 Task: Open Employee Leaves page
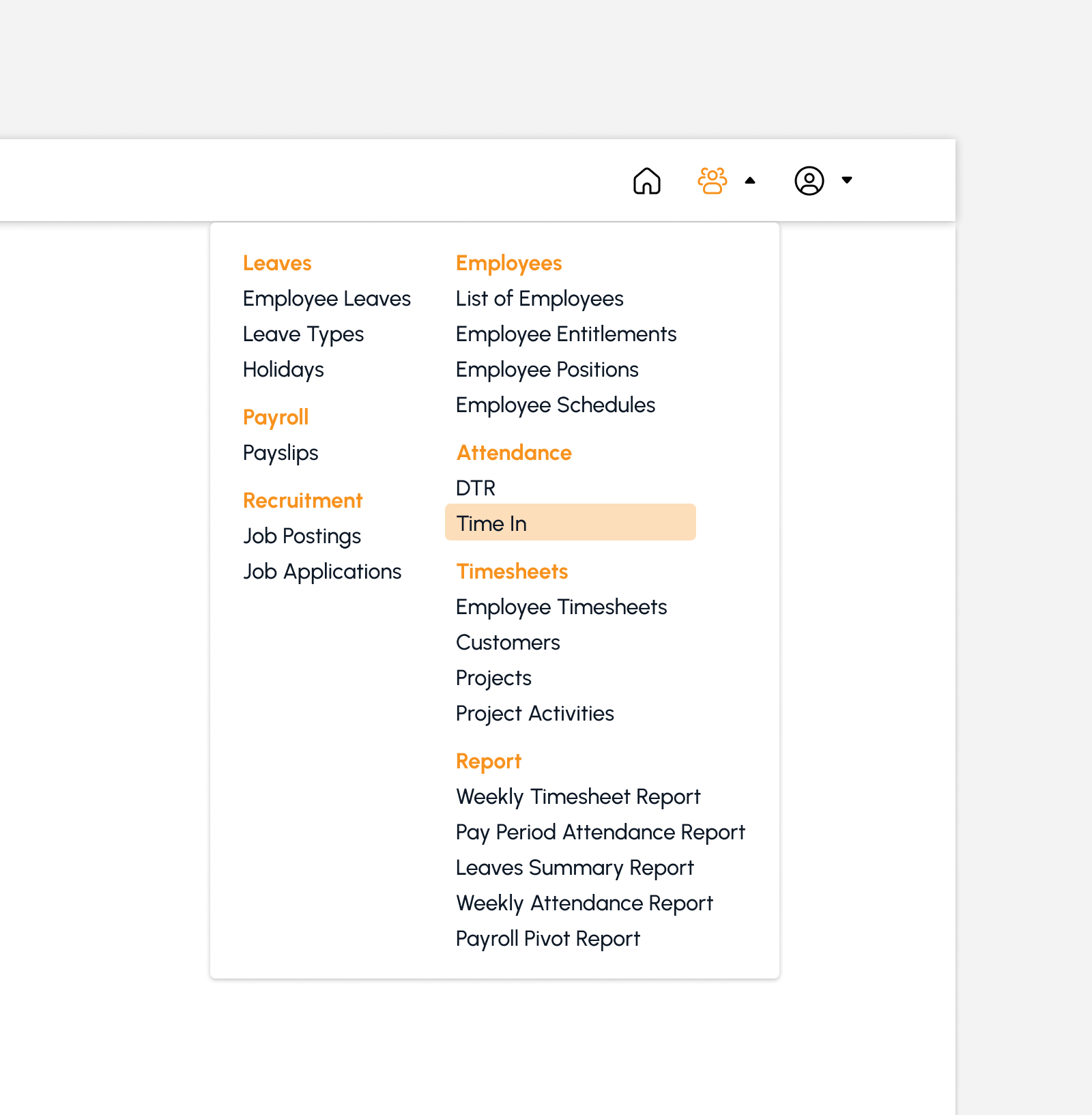coord(327,299)
